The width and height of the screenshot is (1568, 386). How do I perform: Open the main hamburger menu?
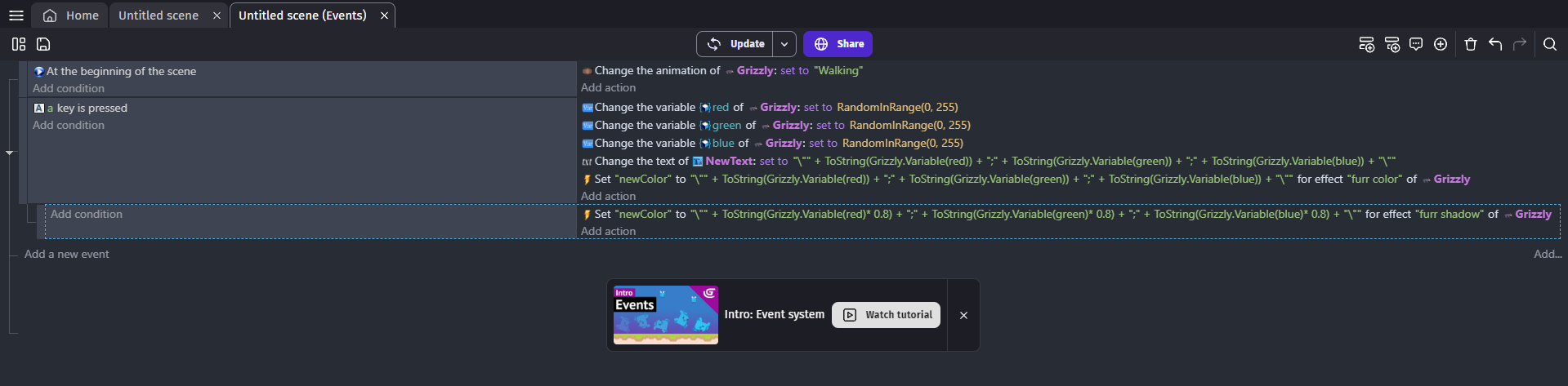tap(16, 16)
